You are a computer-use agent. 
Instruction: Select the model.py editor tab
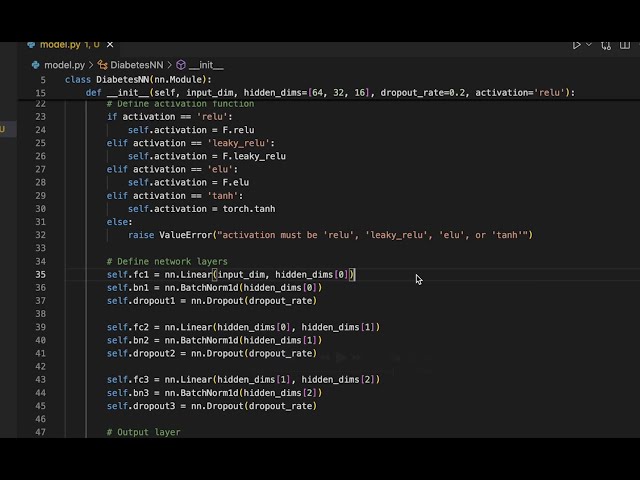tap(70, 44)
